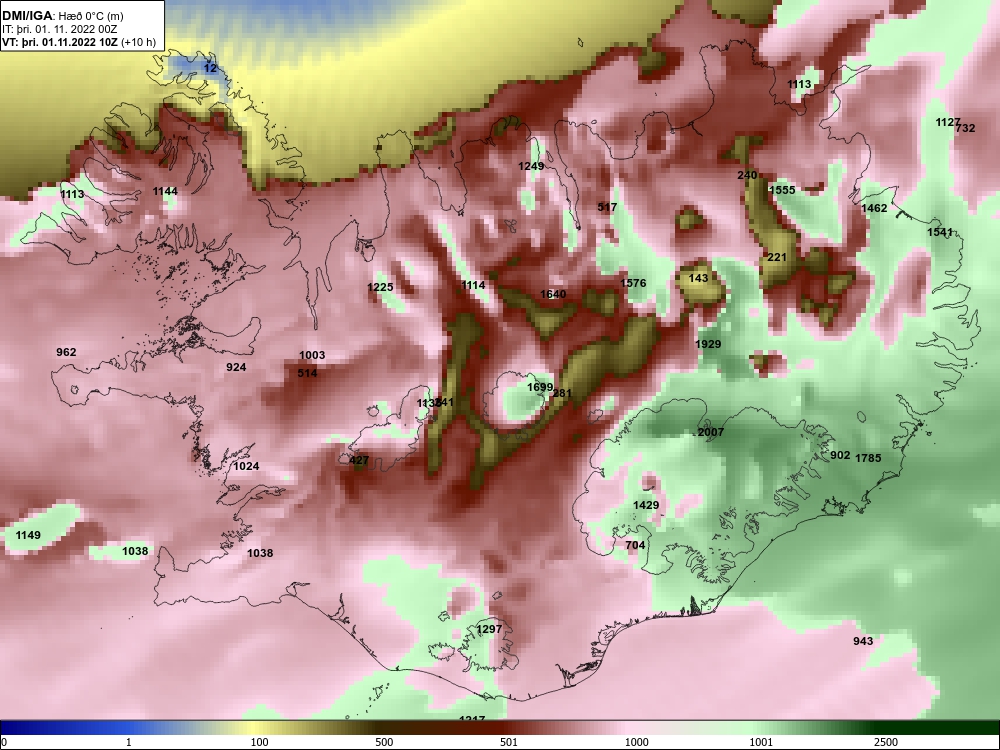Click the value 1541
This screenshot has height=750, width=1000.
pyautogui.click(x=939, y=232)
